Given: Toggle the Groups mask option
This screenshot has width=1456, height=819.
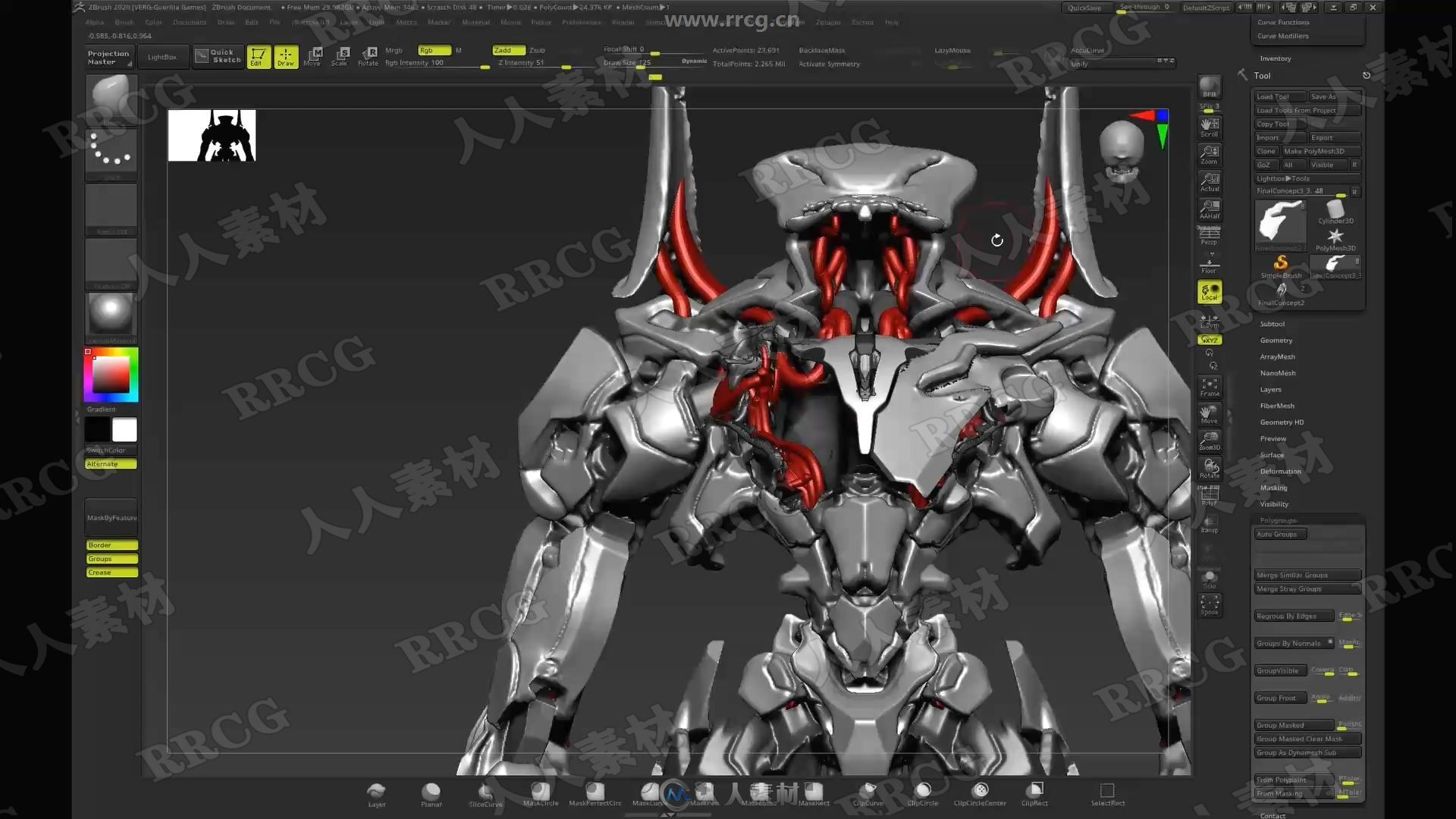Looking at the screenshot, I should (x=111, y=559).
